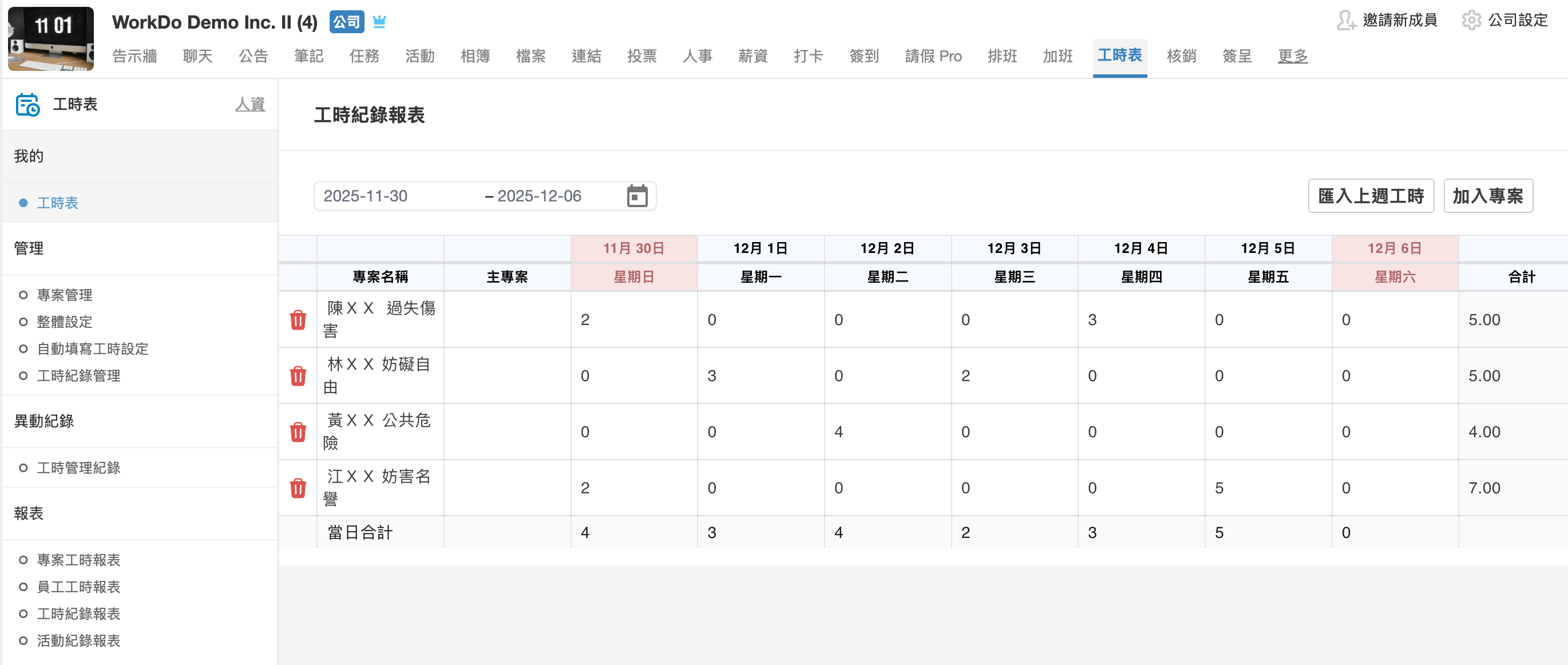This screenshot has width=1568, height=665.
Task: Click the blue crown icon by company name
Action: click(379, 22)
